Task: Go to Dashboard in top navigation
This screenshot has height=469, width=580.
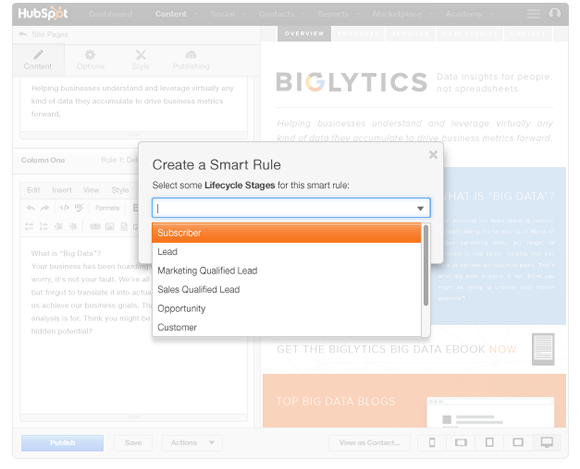Action: [111, 14]
